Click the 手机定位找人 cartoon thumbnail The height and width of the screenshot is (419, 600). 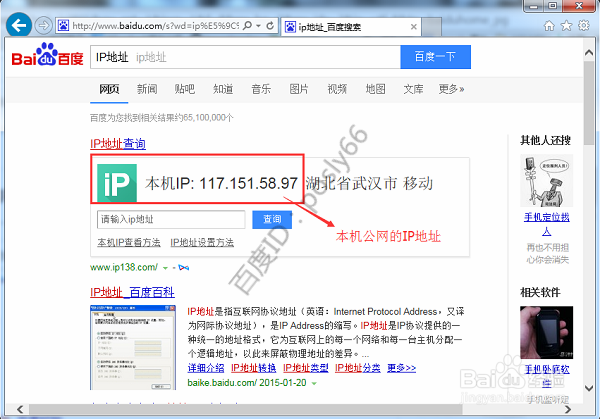coord(546,181)
